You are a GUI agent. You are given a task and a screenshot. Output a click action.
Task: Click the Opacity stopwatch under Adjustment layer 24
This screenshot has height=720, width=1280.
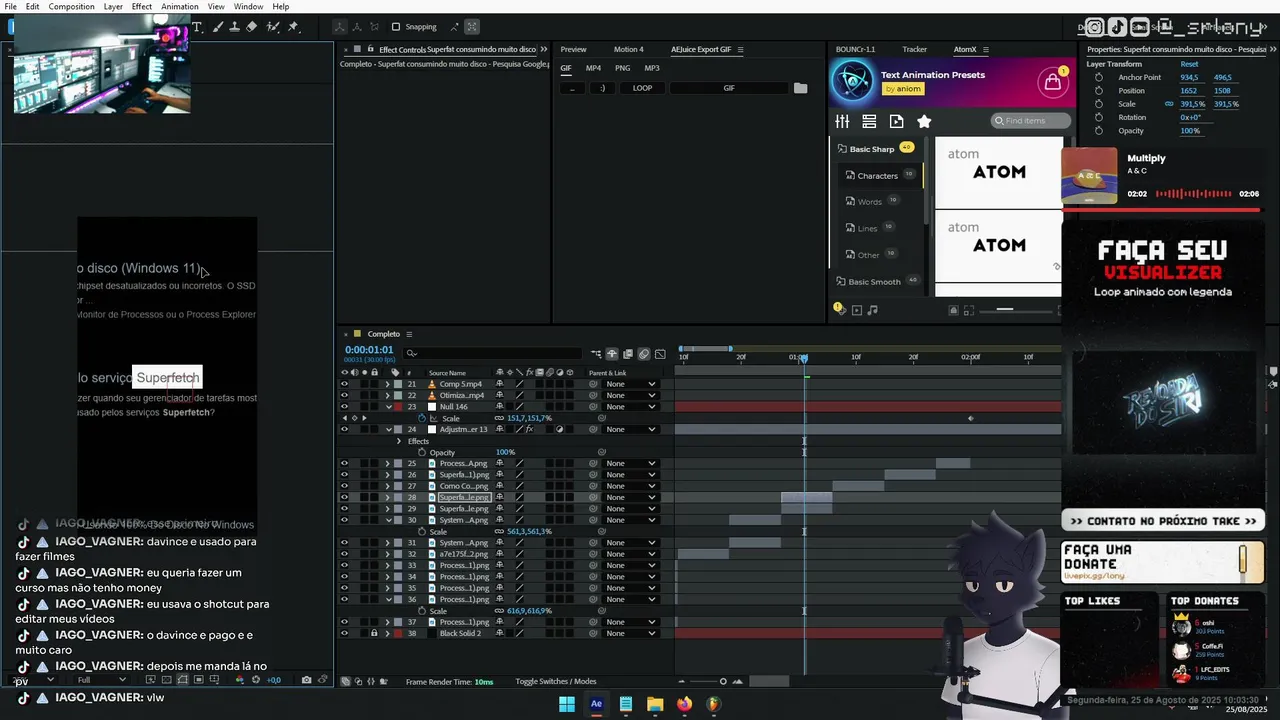[422, 452]
